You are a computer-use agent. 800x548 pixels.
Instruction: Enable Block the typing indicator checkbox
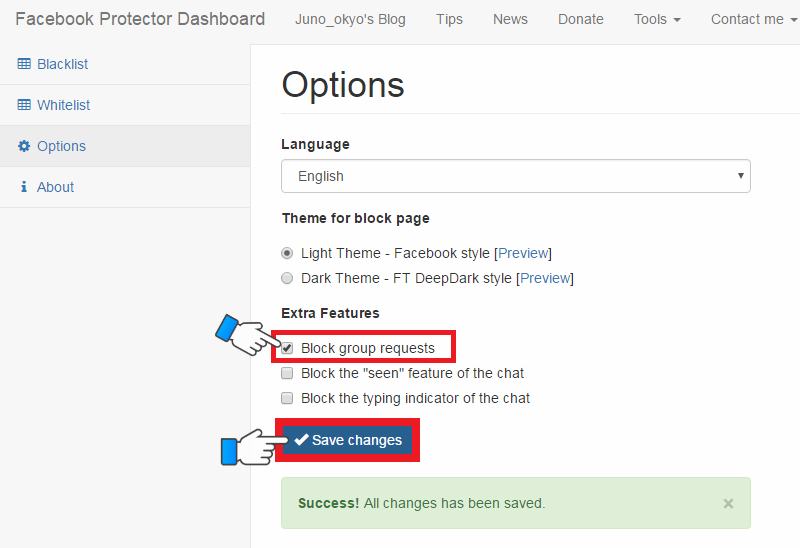coord(287,398)
